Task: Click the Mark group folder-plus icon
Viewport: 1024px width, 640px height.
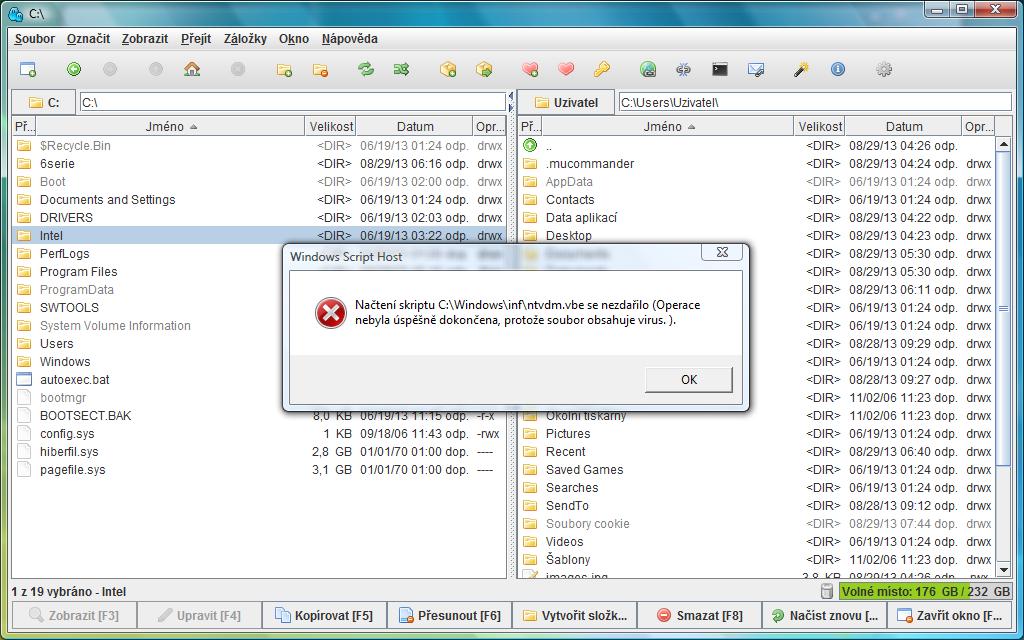Action: pos(284,69)
